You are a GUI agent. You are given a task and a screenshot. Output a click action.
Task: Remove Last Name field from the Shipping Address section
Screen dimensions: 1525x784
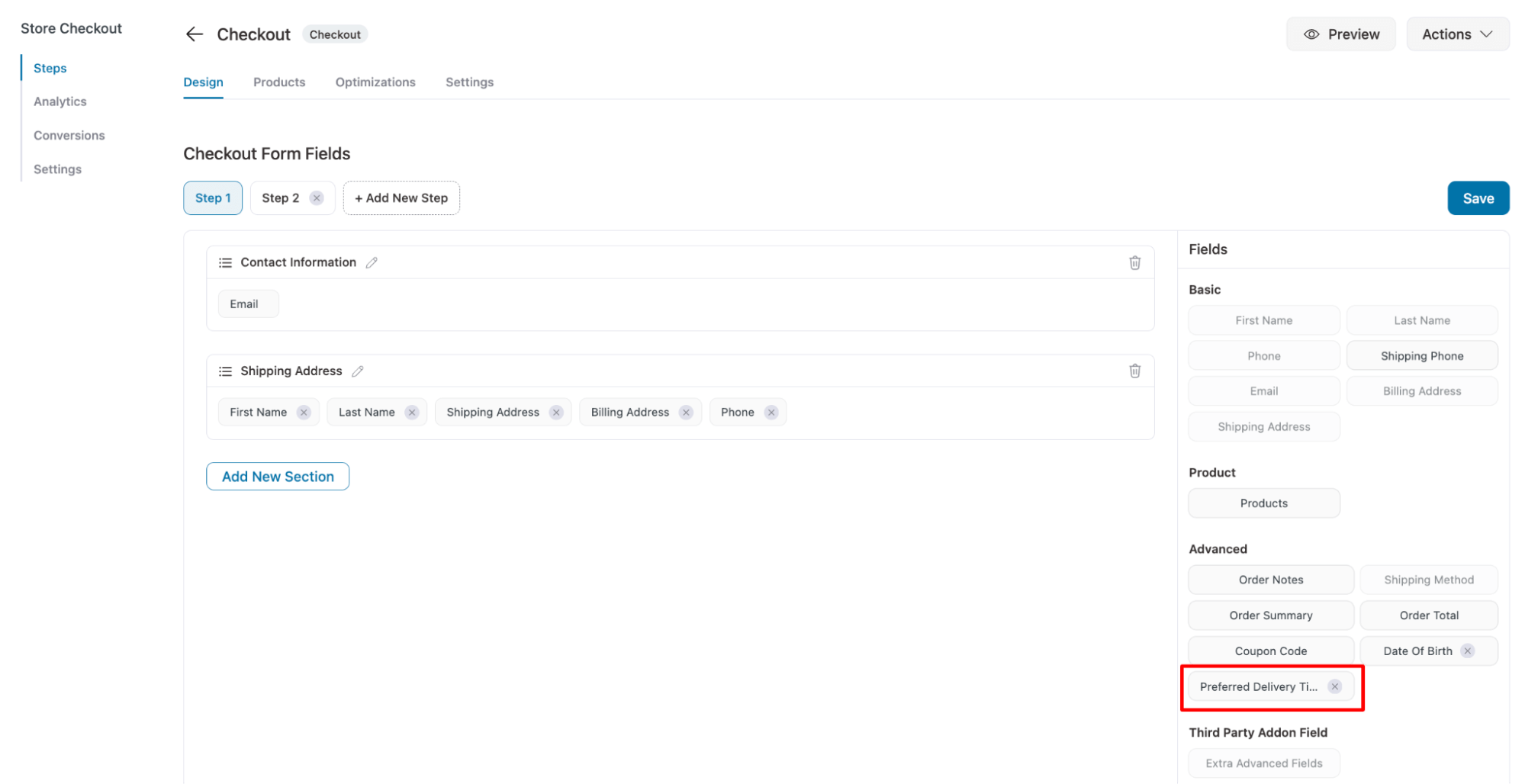tap(412, 413)
